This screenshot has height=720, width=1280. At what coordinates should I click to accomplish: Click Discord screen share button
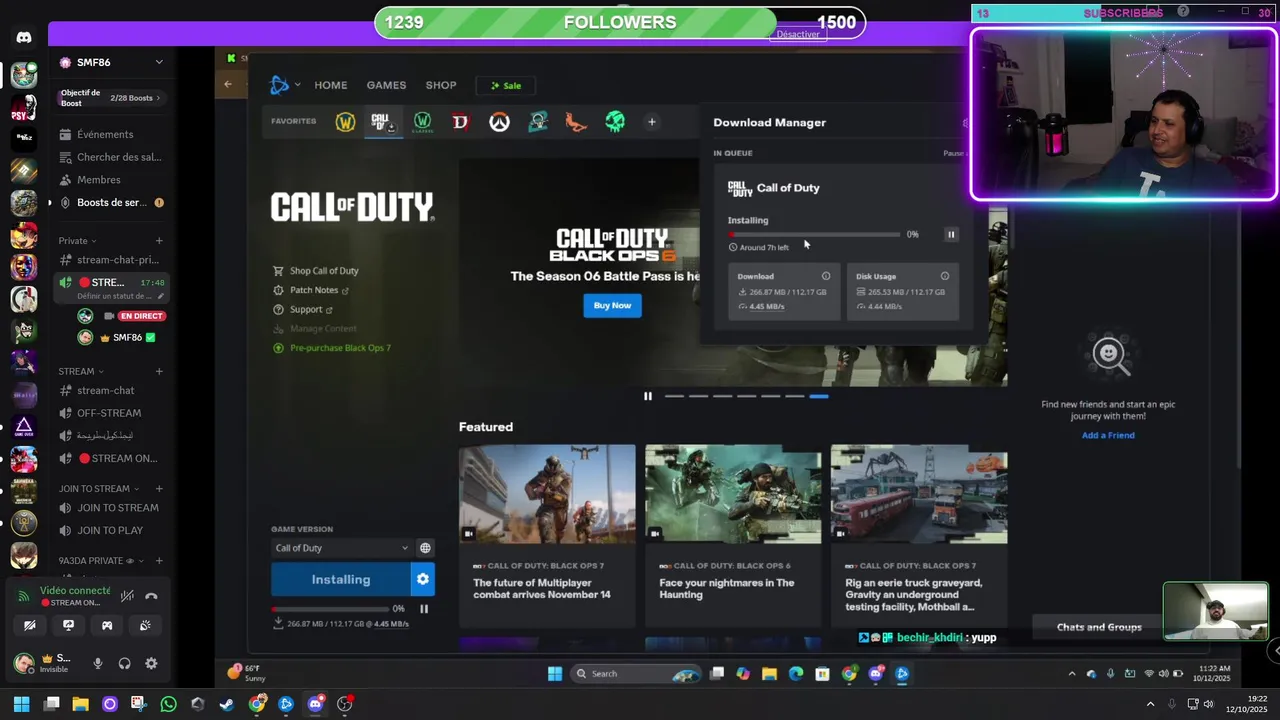[x=68, y=625]
